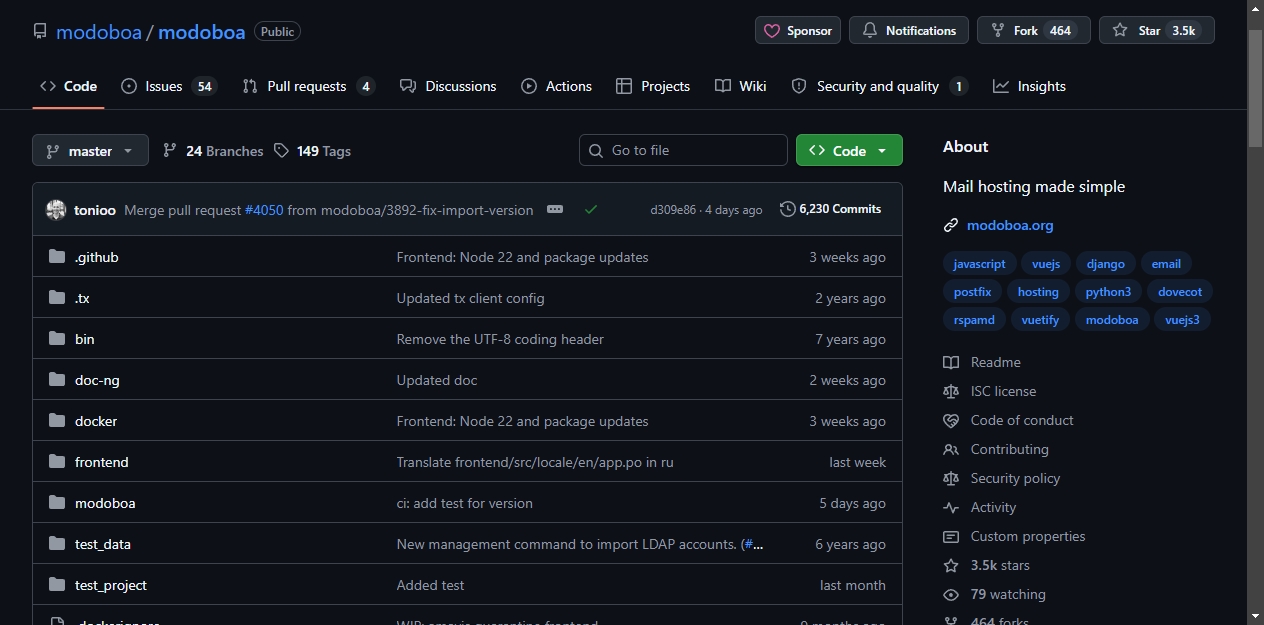Click 'Remove the UTF-8 coding header' commit message

pyautogui.click(x=500, y=339)
